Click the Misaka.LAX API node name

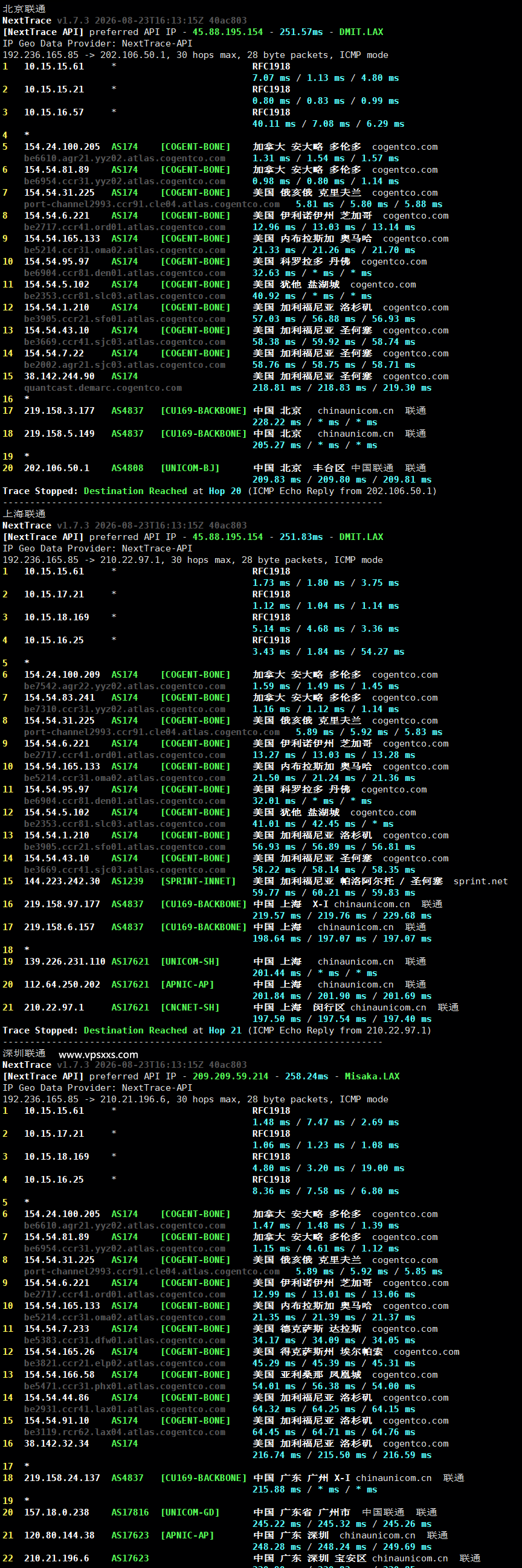372,1076
